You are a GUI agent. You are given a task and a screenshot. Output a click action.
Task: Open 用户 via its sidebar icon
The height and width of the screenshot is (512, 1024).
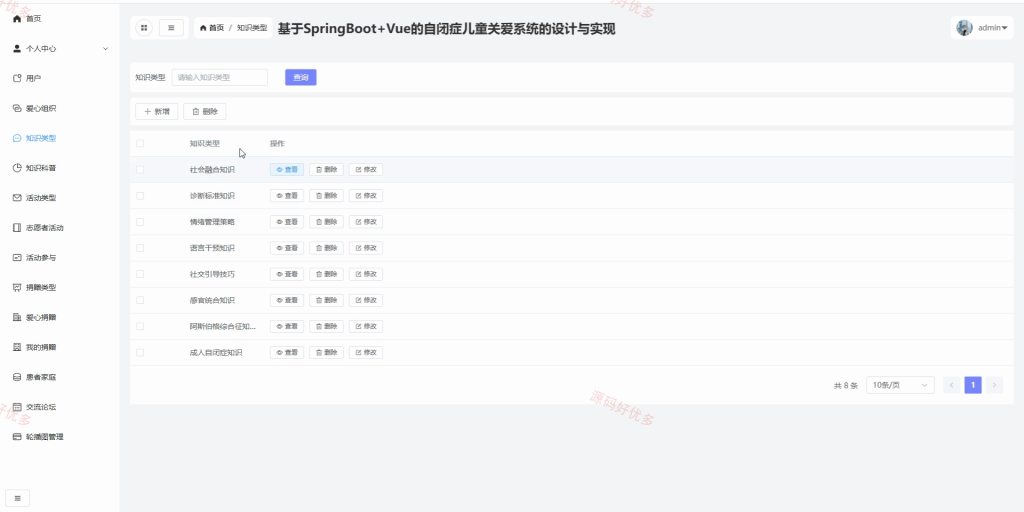coord(18,78)
